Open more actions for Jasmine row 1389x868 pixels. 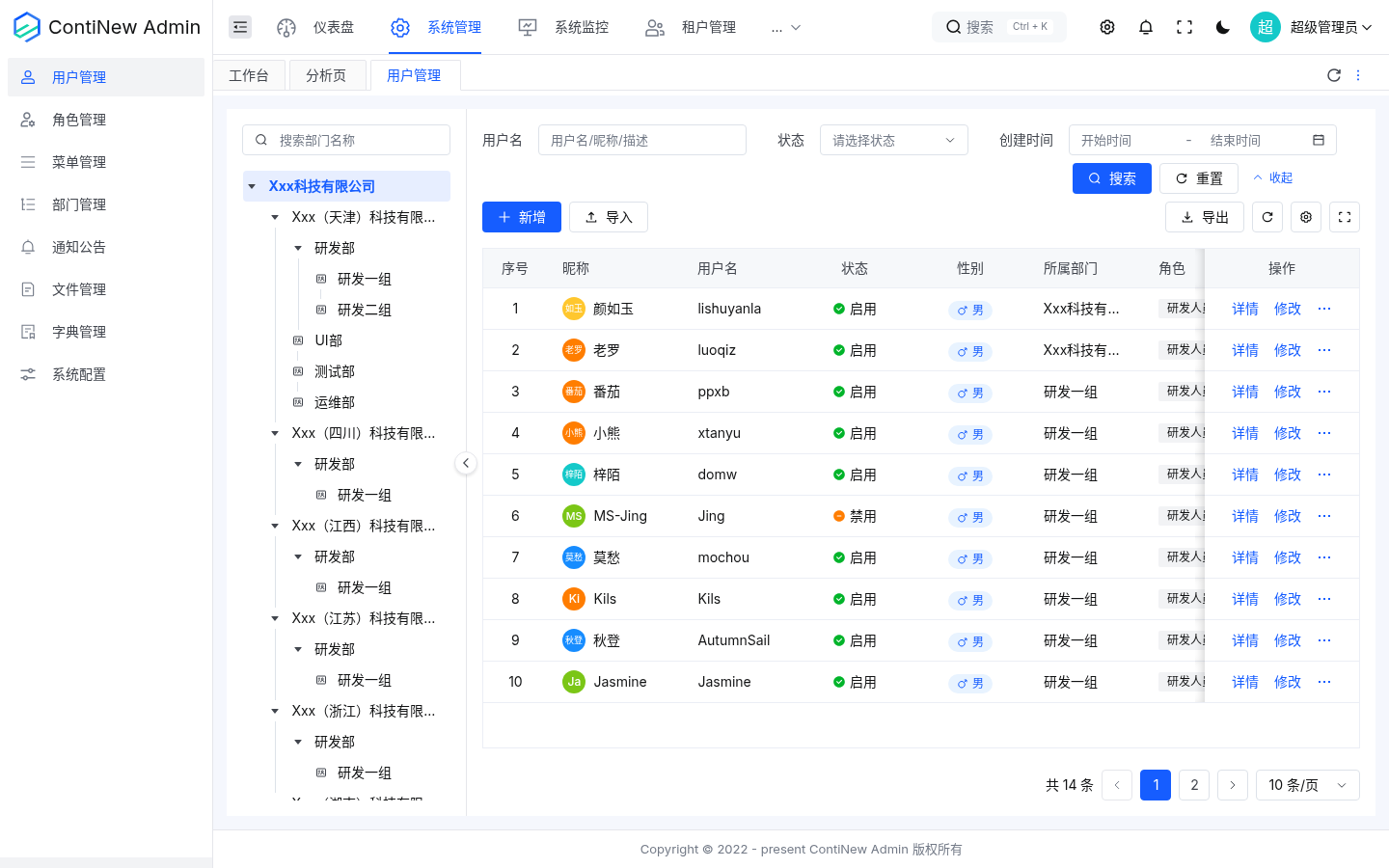(1324, 682)
